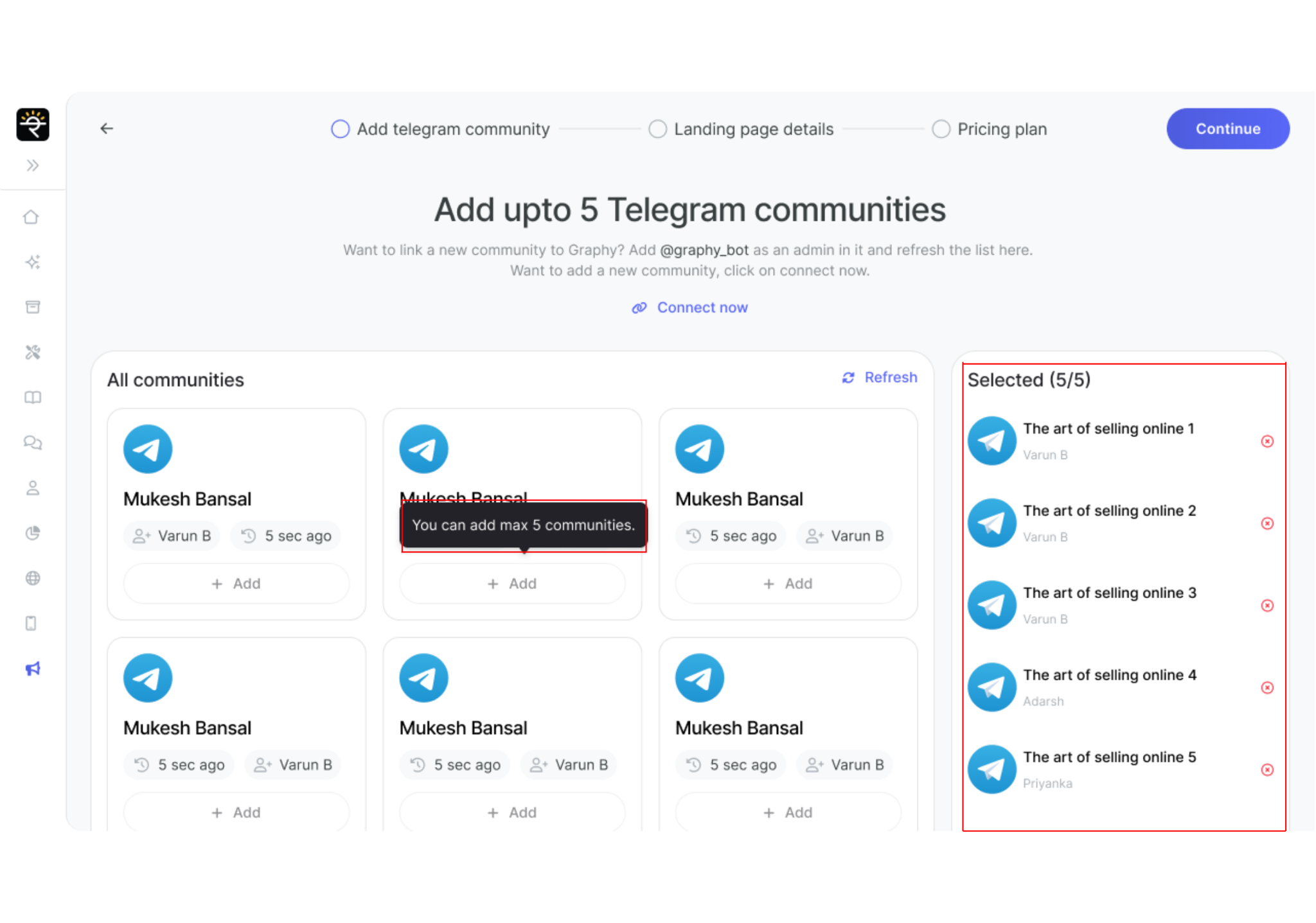Add the first Mukesh Bansal community
Screen dimensions: 1316x923
click(236, 584)
